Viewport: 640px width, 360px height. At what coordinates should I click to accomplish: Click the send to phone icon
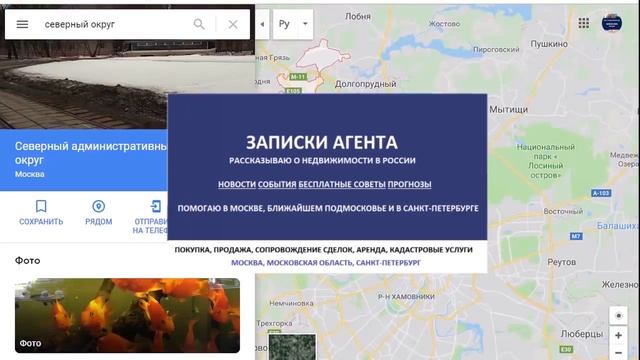coord(156,207)
